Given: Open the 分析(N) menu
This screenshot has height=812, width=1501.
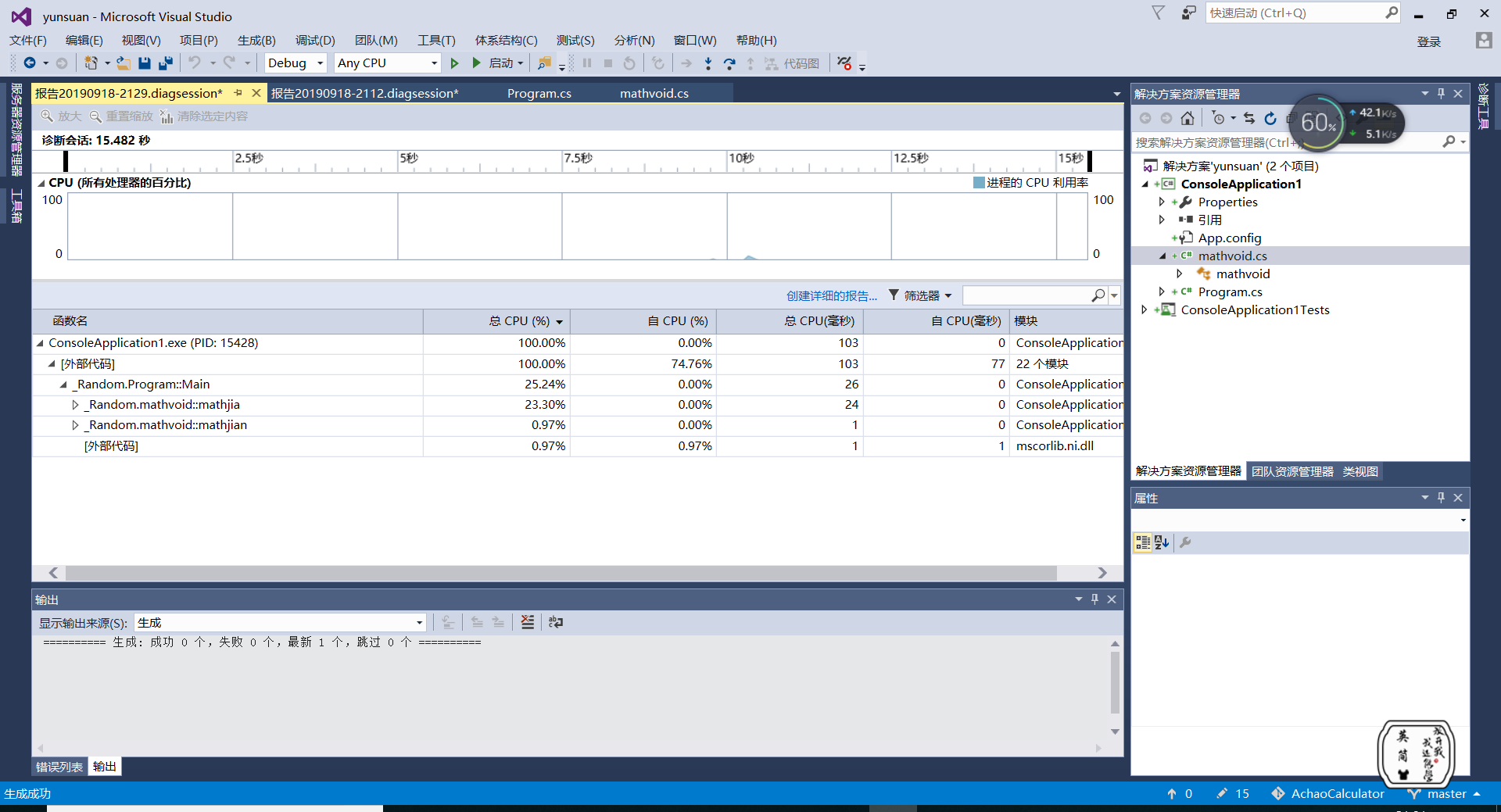Looking at the screenshot, I should click(x=634, y=41).
